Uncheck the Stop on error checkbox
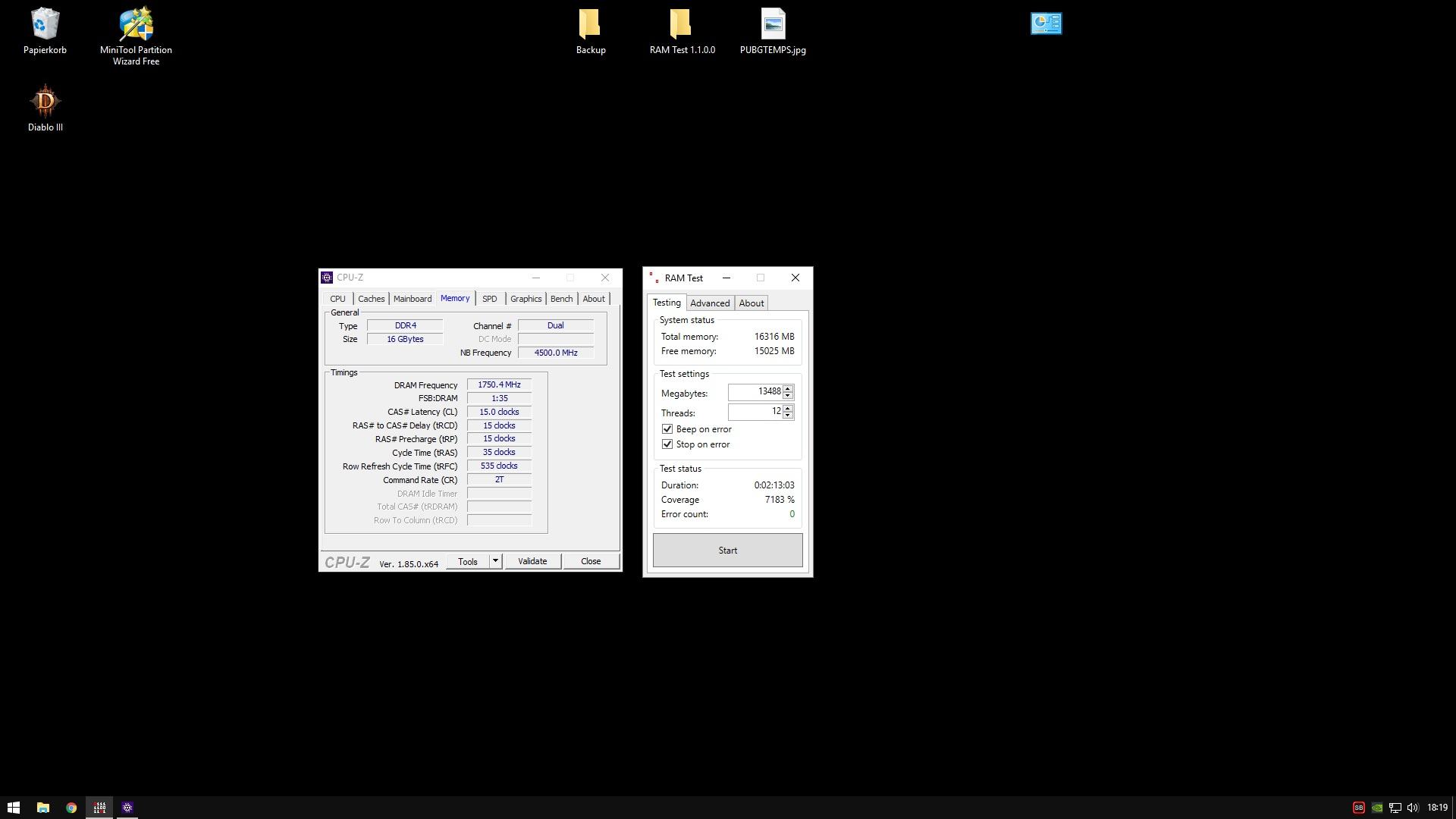 667,444
